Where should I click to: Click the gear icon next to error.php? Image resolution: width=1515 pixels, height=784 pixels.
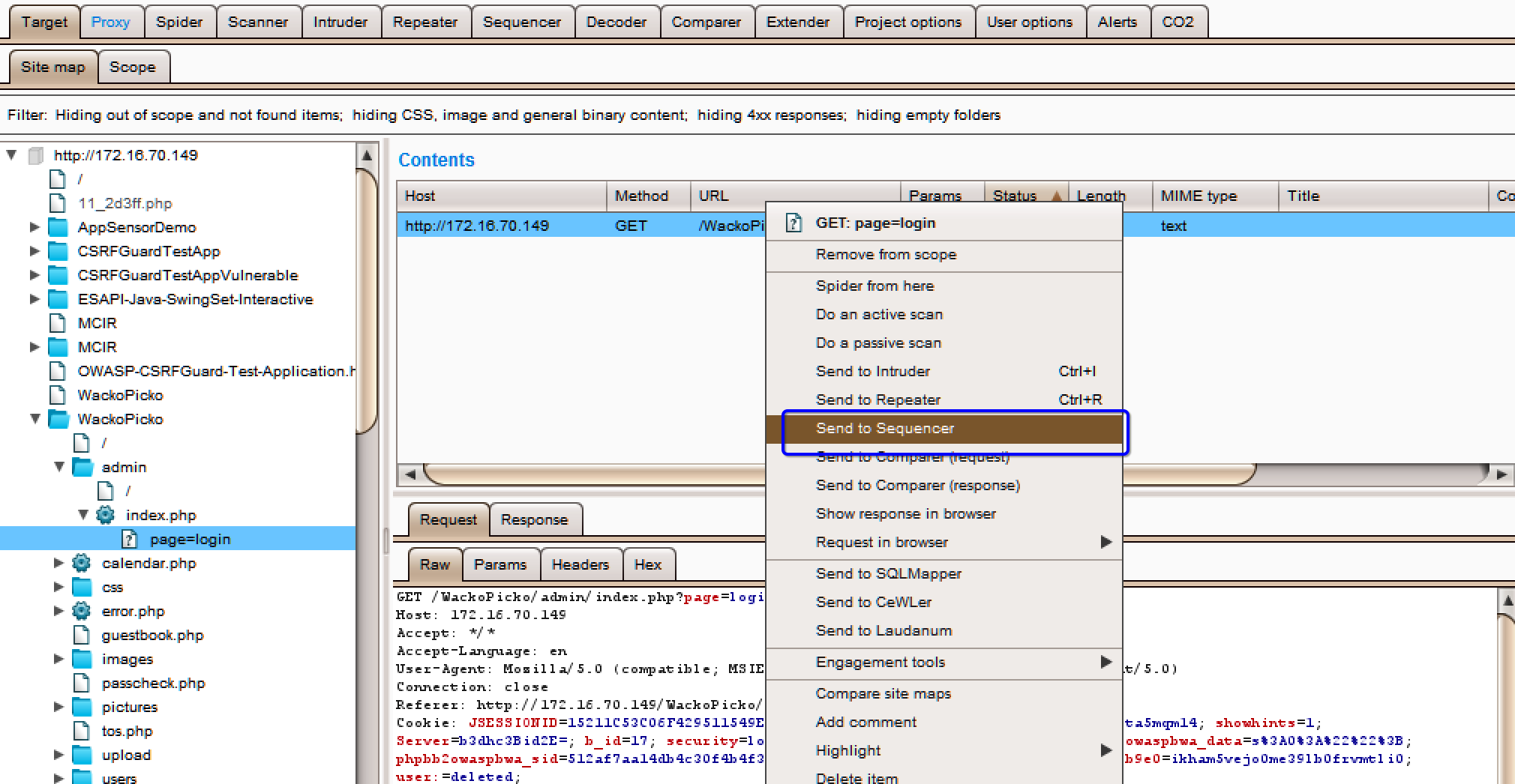(x=81, y=611)
